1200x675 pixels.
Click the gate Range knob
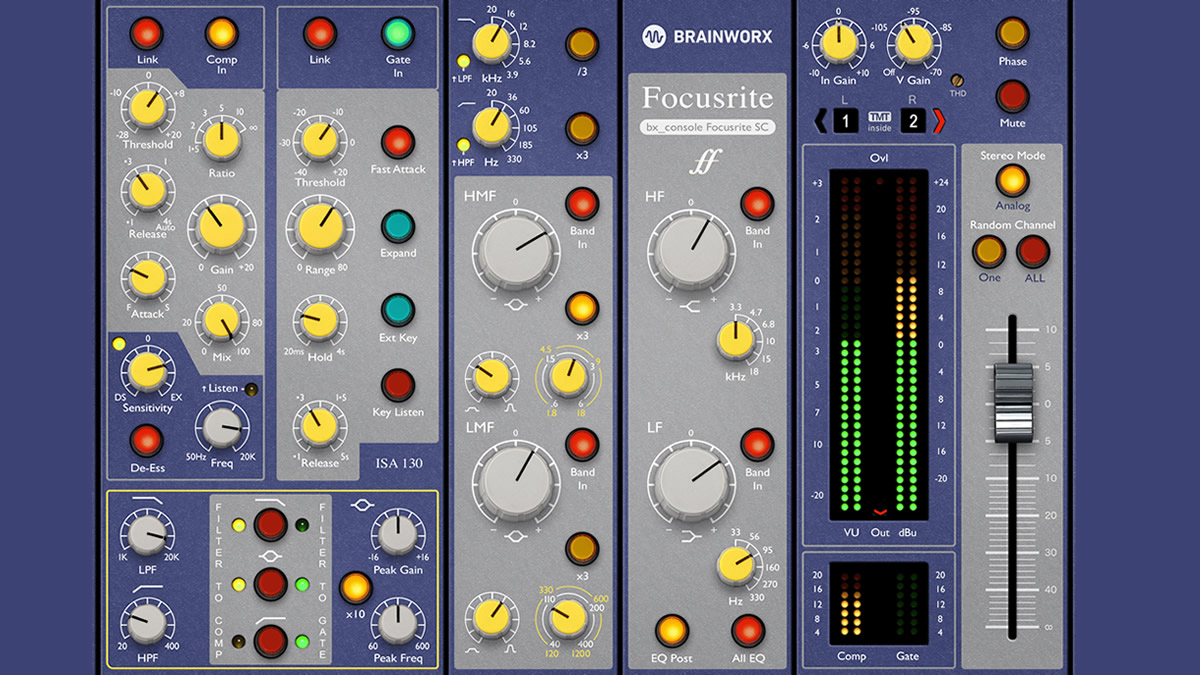point(320,227)
